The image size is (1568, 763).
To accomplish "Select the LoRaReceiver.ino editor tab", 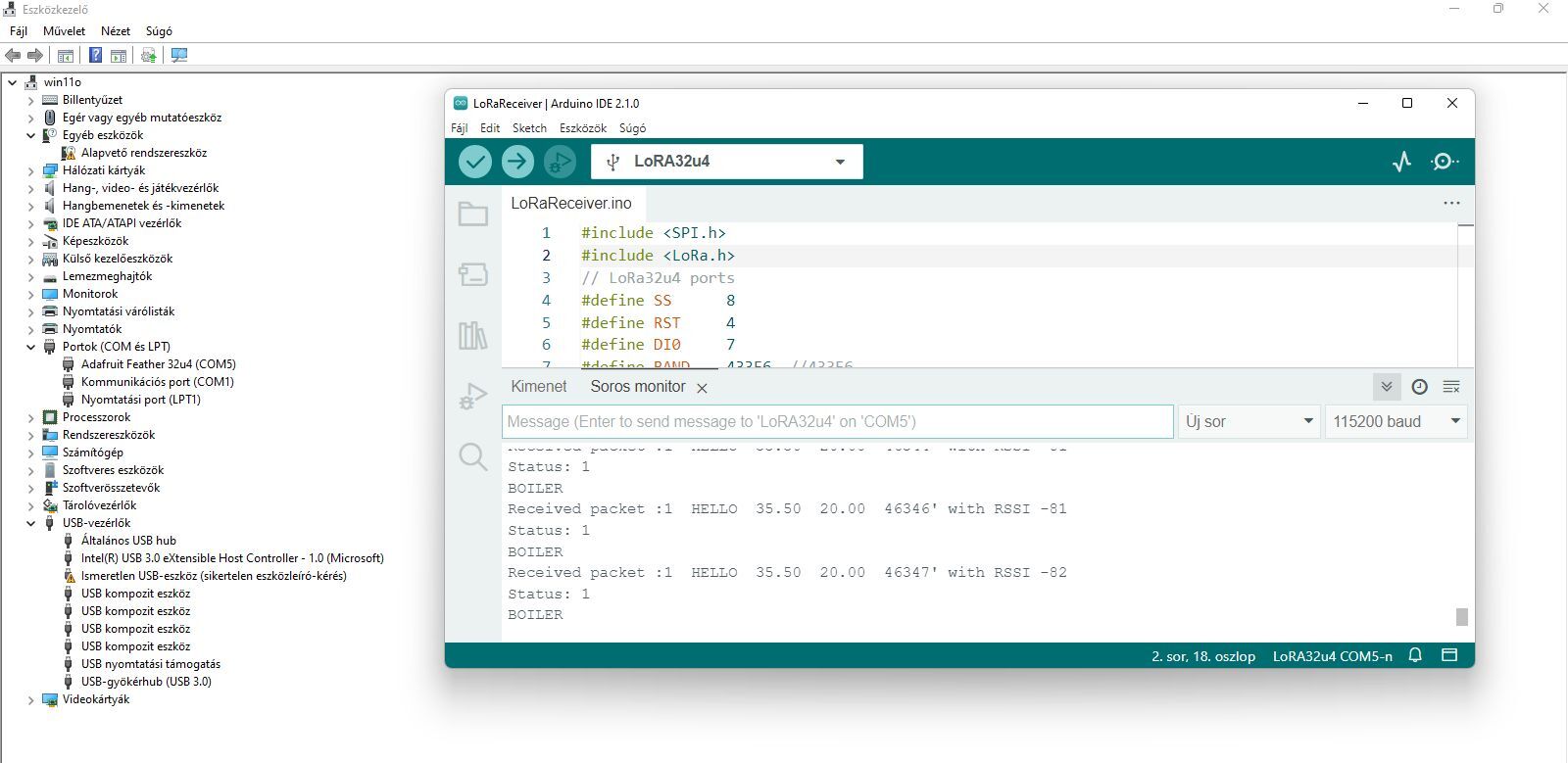I will tap(571, 204).
